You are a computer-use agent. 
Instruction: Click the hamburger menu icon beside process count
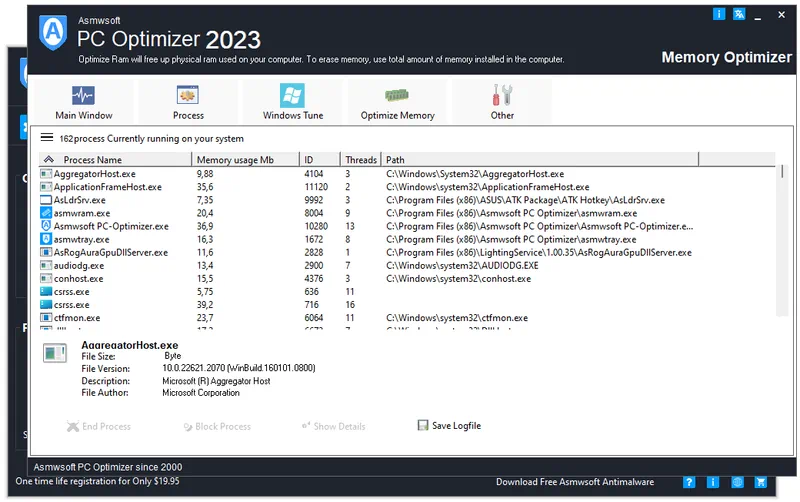click(47, 137)
